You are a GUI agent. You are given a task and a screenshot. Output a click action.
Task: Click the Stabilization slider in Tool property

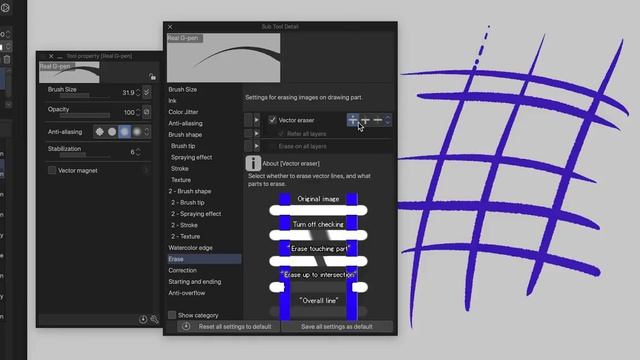tap(84, 156)
